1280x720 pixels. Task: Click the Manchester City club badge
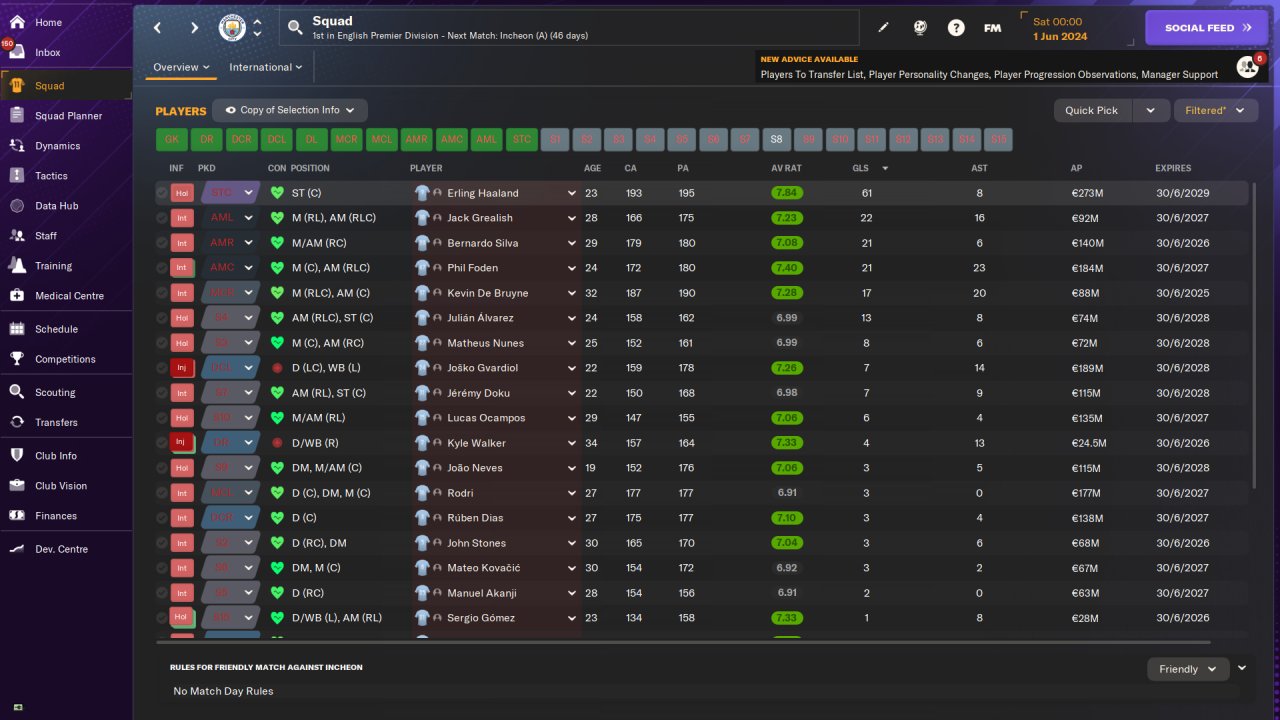pos(232,28)
